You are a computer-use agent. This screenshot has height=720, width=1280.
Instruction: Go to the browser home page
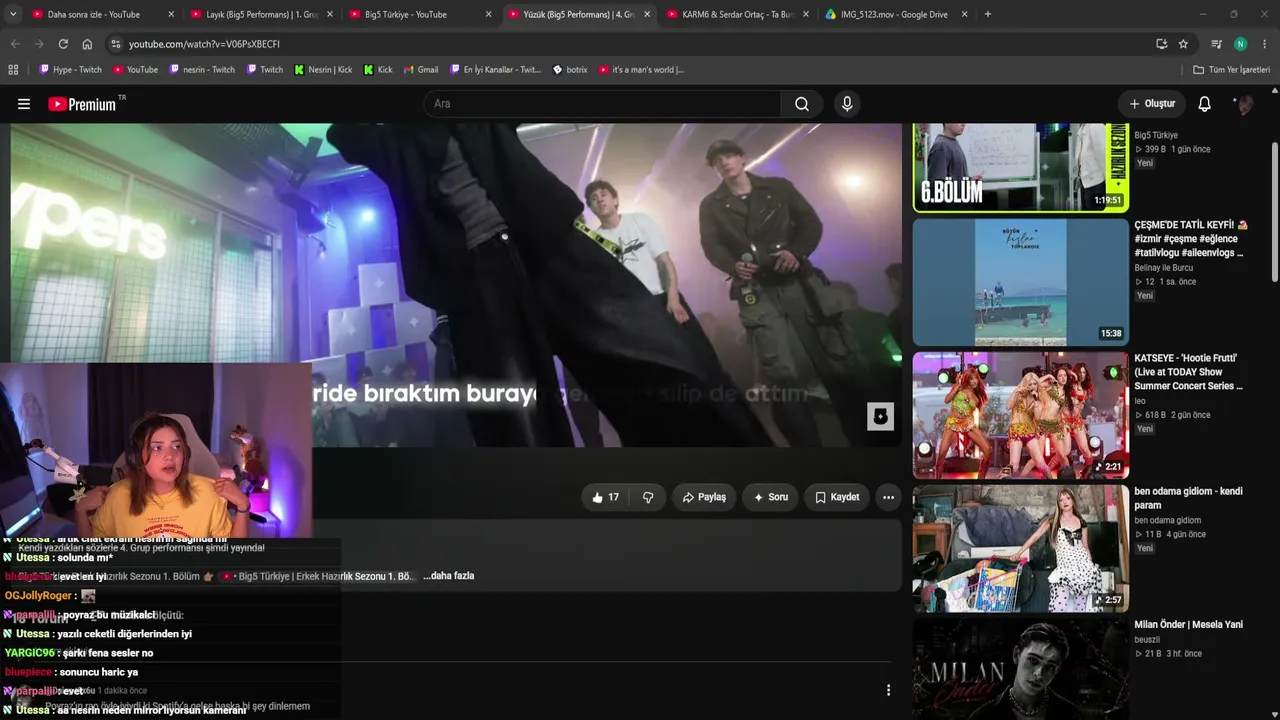point(87,44)
